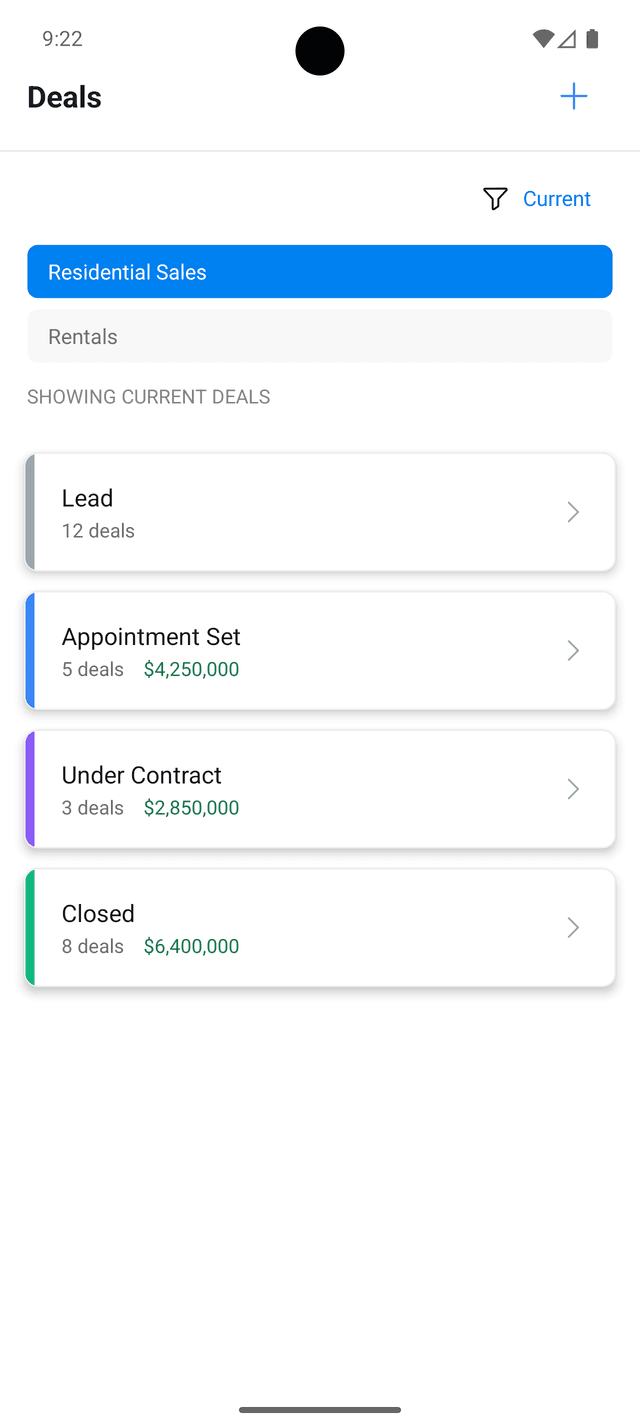Tap the Deals screen title
The height and width of the screenshot is (1428, 640).
64,96
